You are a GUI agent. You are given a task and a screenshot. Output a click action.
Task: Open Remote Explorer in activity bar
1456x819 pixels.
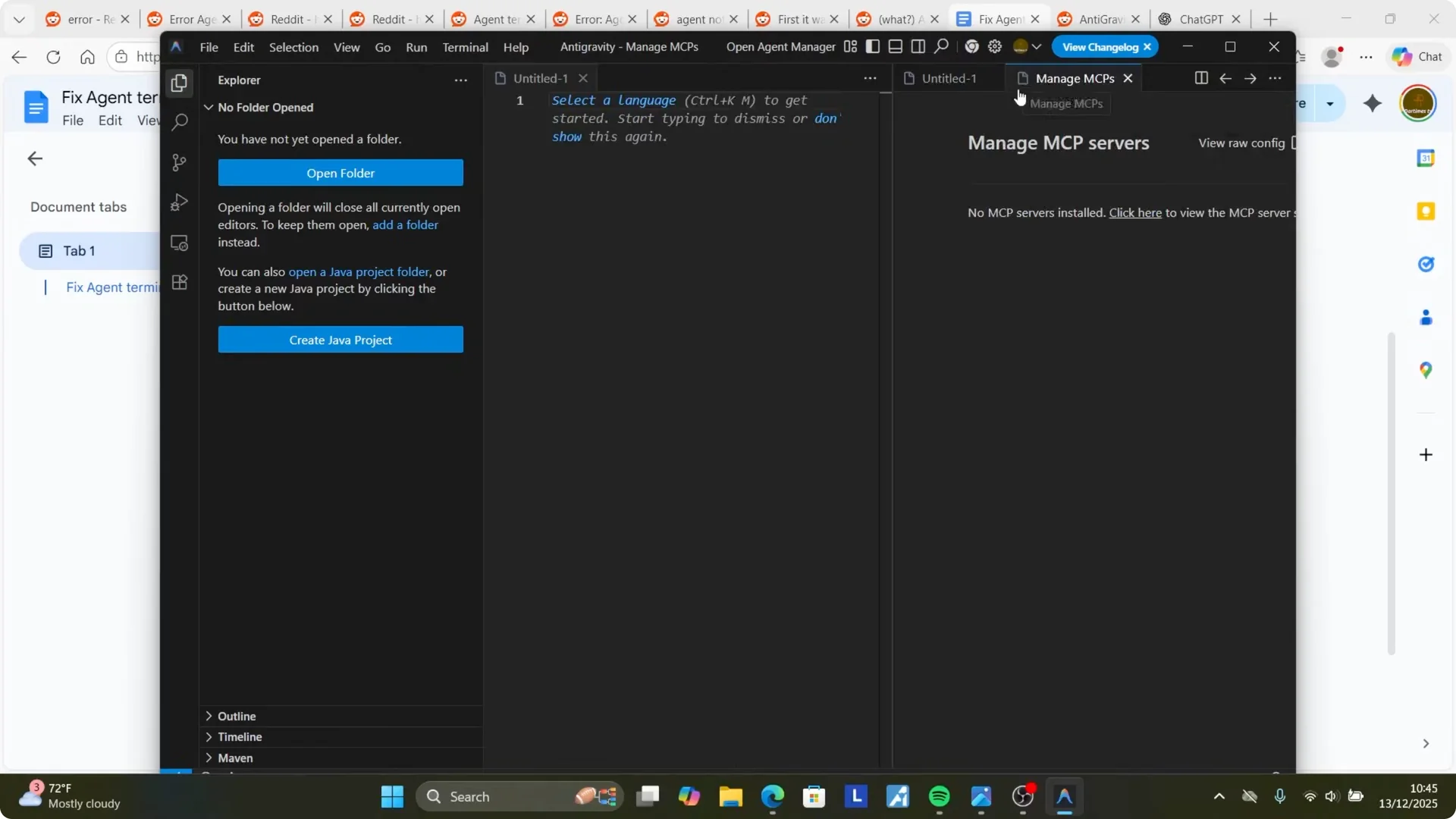point(180,243)
